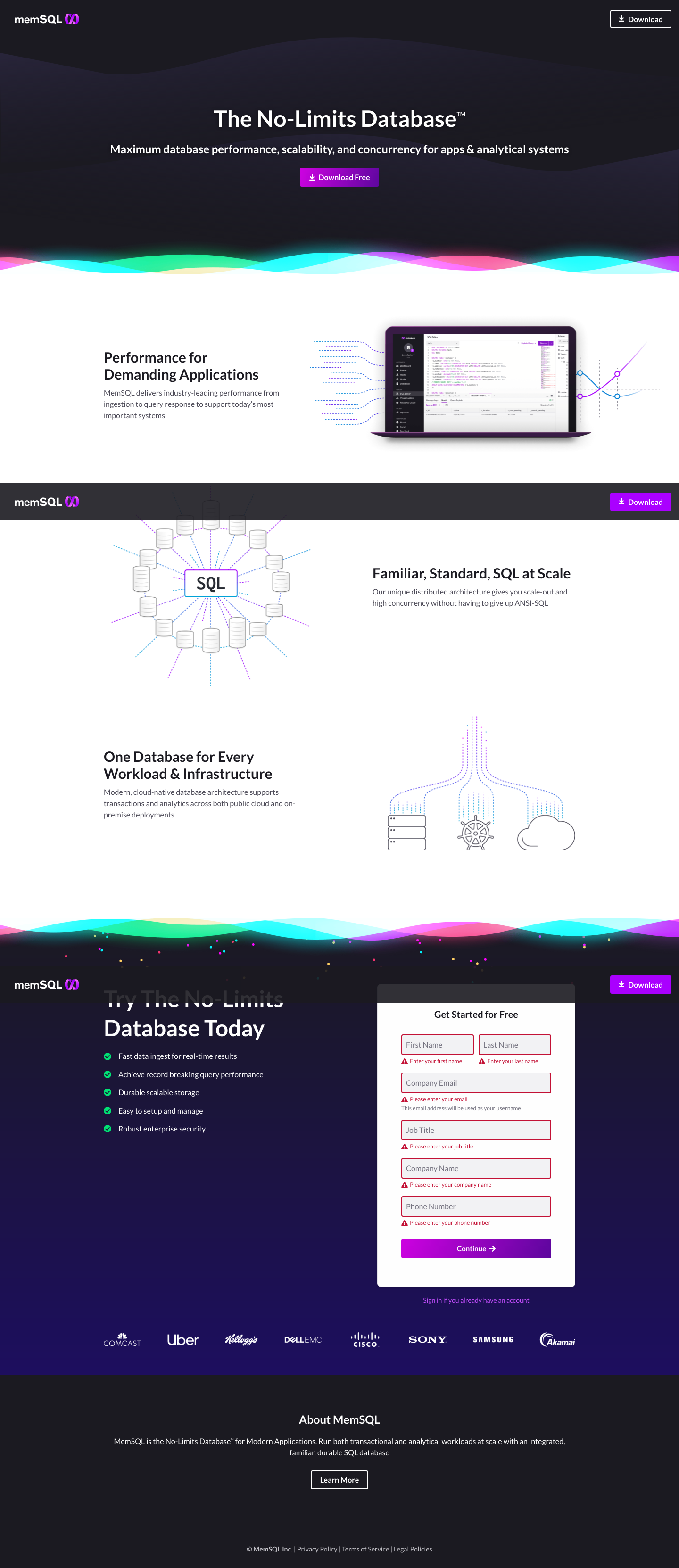The height and width of the screenshot is (1568, 679).
Task: Focus the Phone Number field
Action: click(x=476, y=1206)
